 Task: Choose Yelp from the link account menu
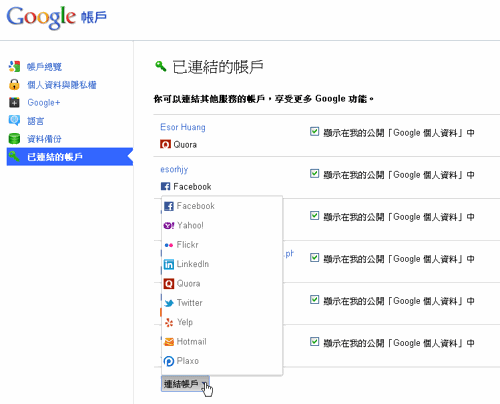point(222,322)
